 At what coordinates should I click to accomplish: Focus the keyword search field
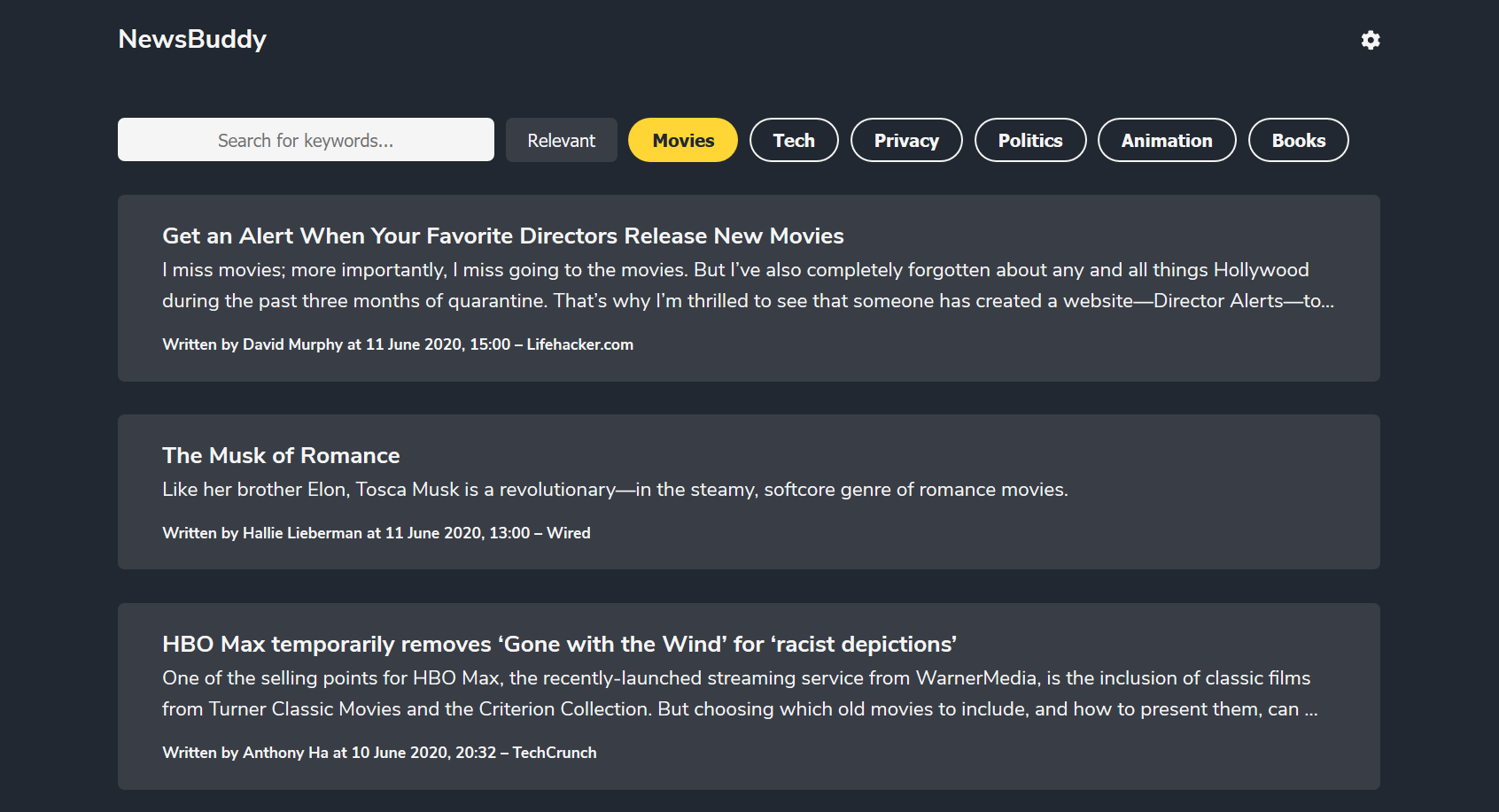click(x=306, y=140)
